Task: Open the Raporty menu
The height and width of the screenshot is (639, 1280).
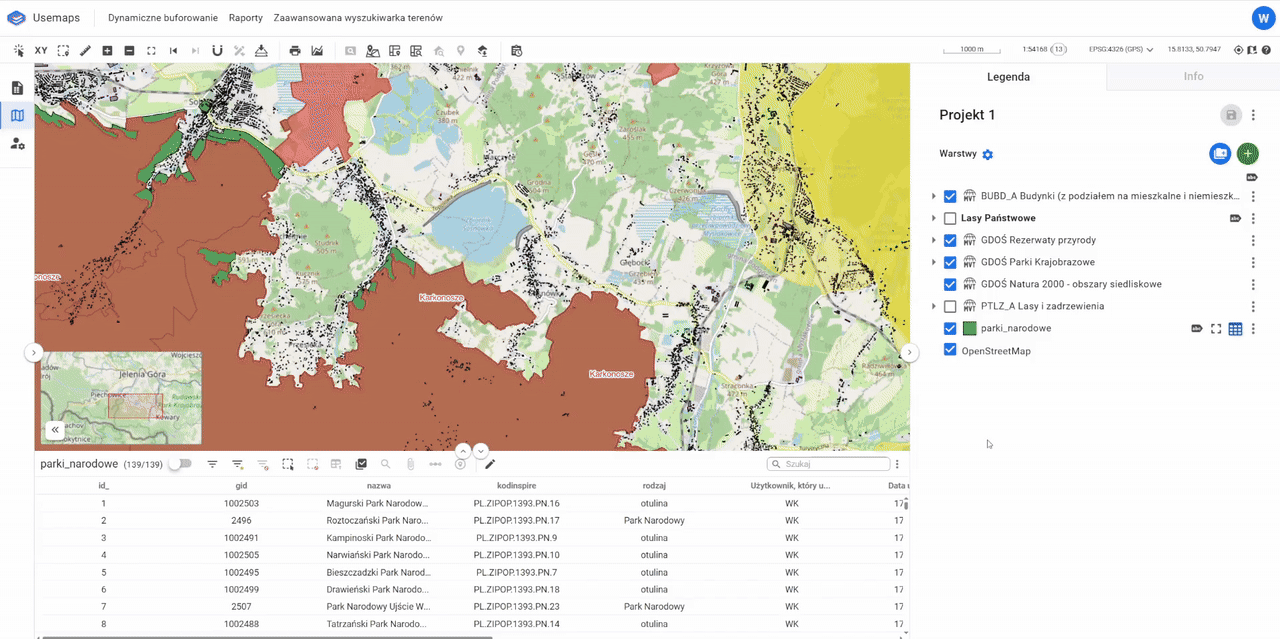Action: coord(245,18)
